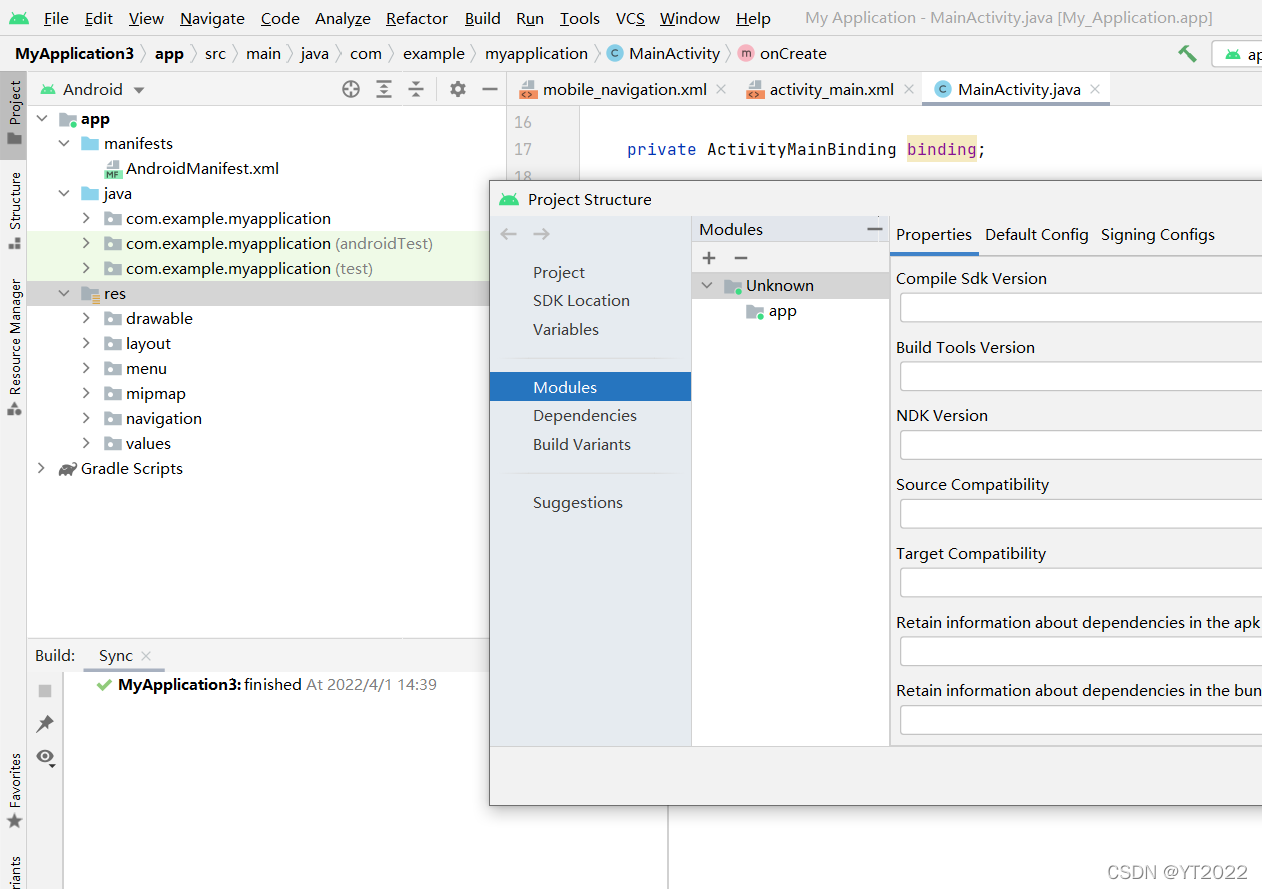Click the pin tab icon in Build panel
The height and width of the screenshot is (889, 1262).
pos(45,723)
